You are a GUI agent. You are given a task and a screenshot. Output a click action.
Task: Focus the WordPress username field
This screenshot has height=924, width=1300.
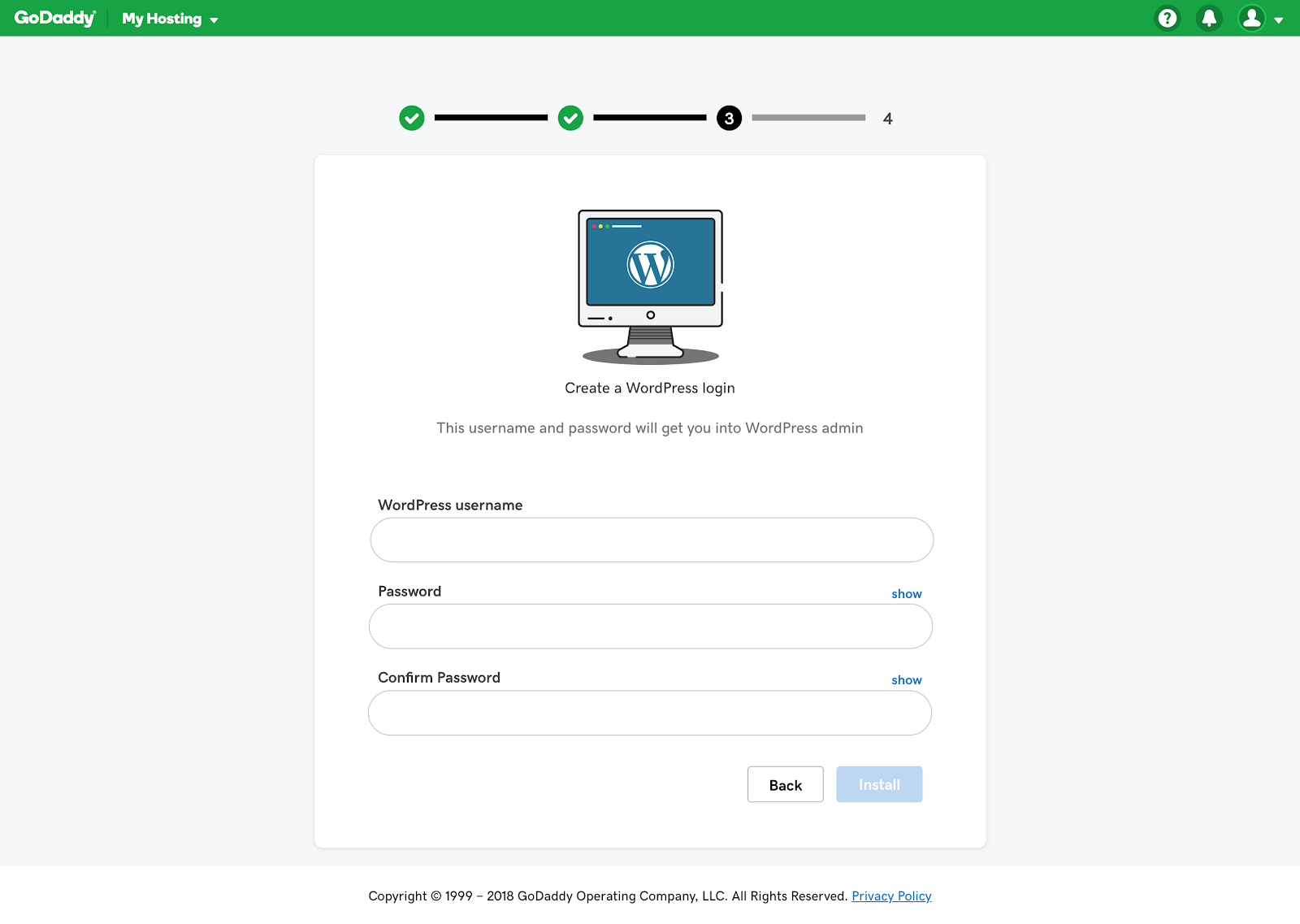[x=652, y=540]
